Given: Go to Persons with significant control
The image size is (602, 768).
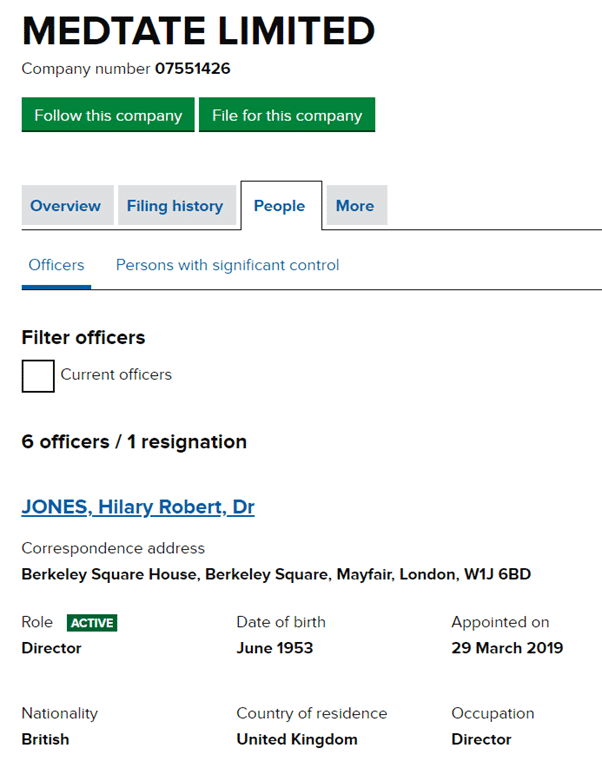Looking at the screenshot, I should (227, 265).
